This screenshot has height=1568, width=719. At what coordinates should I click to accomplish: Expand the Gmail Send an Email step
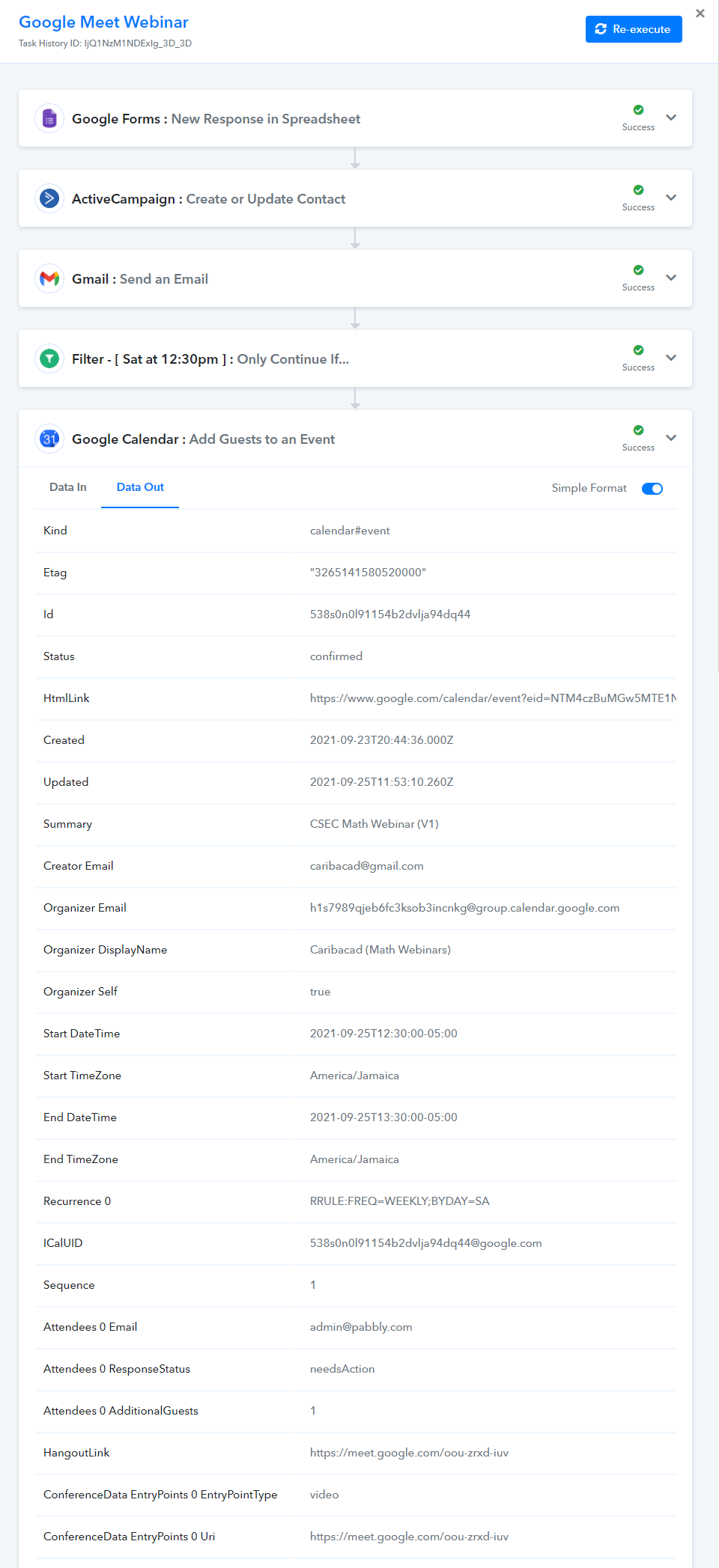671,278
